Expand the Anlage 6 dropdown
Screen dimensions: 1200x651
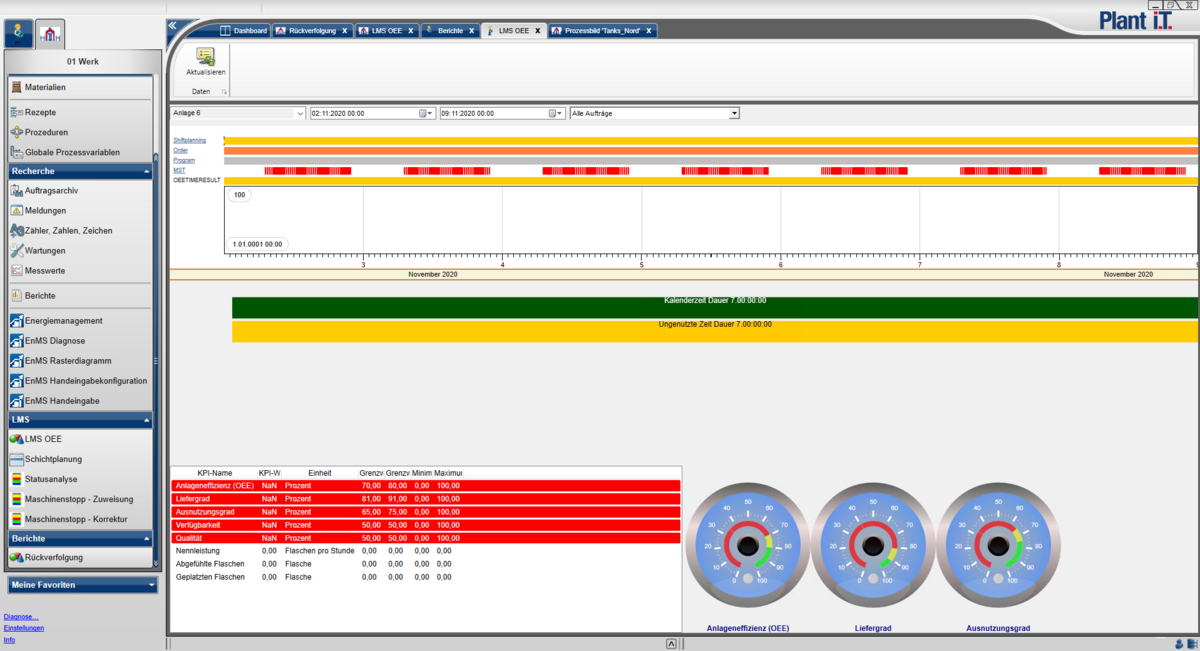click(300, 114)
